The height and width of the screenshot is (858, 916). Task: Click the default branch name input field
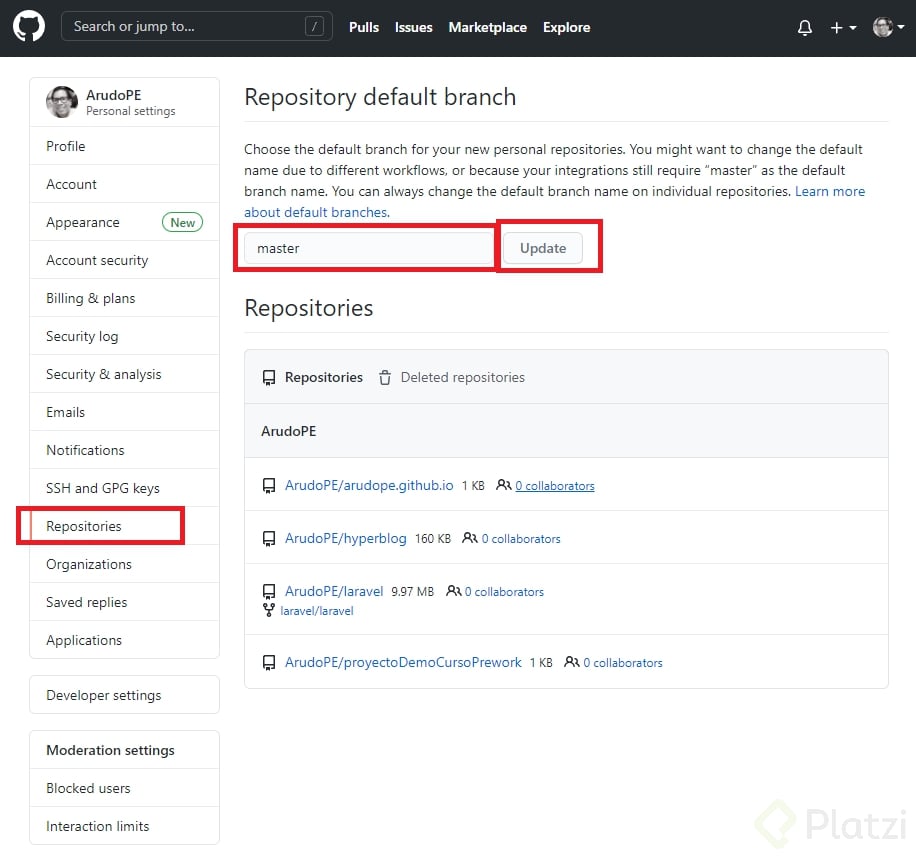(x=368, y=248)
